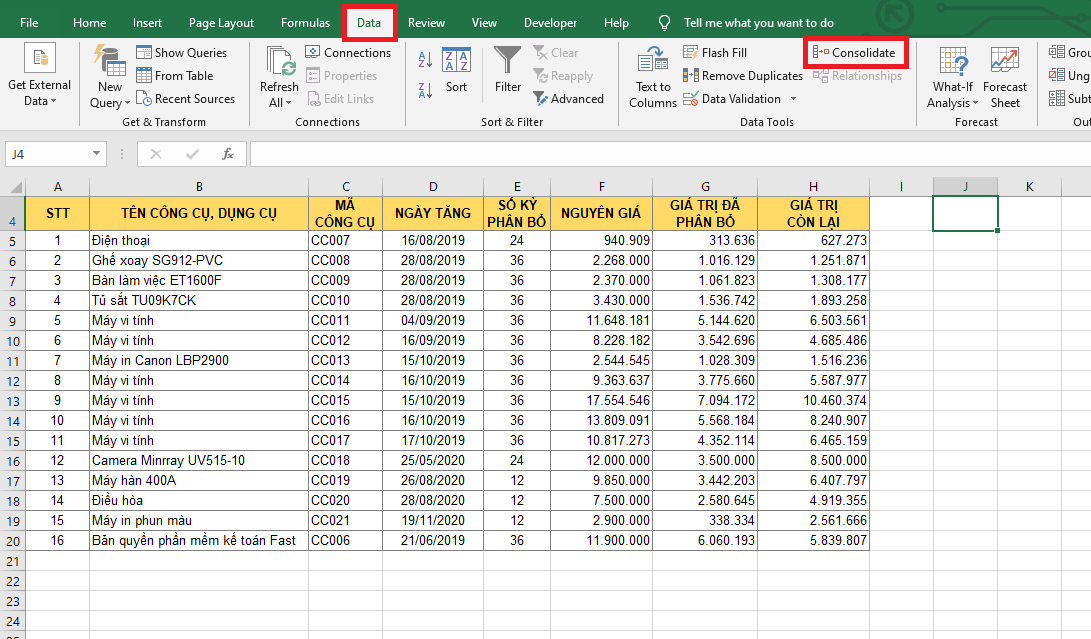1091x639 pixels.
Task: Click the Flash Fill button
Action: tap(714, 53)
